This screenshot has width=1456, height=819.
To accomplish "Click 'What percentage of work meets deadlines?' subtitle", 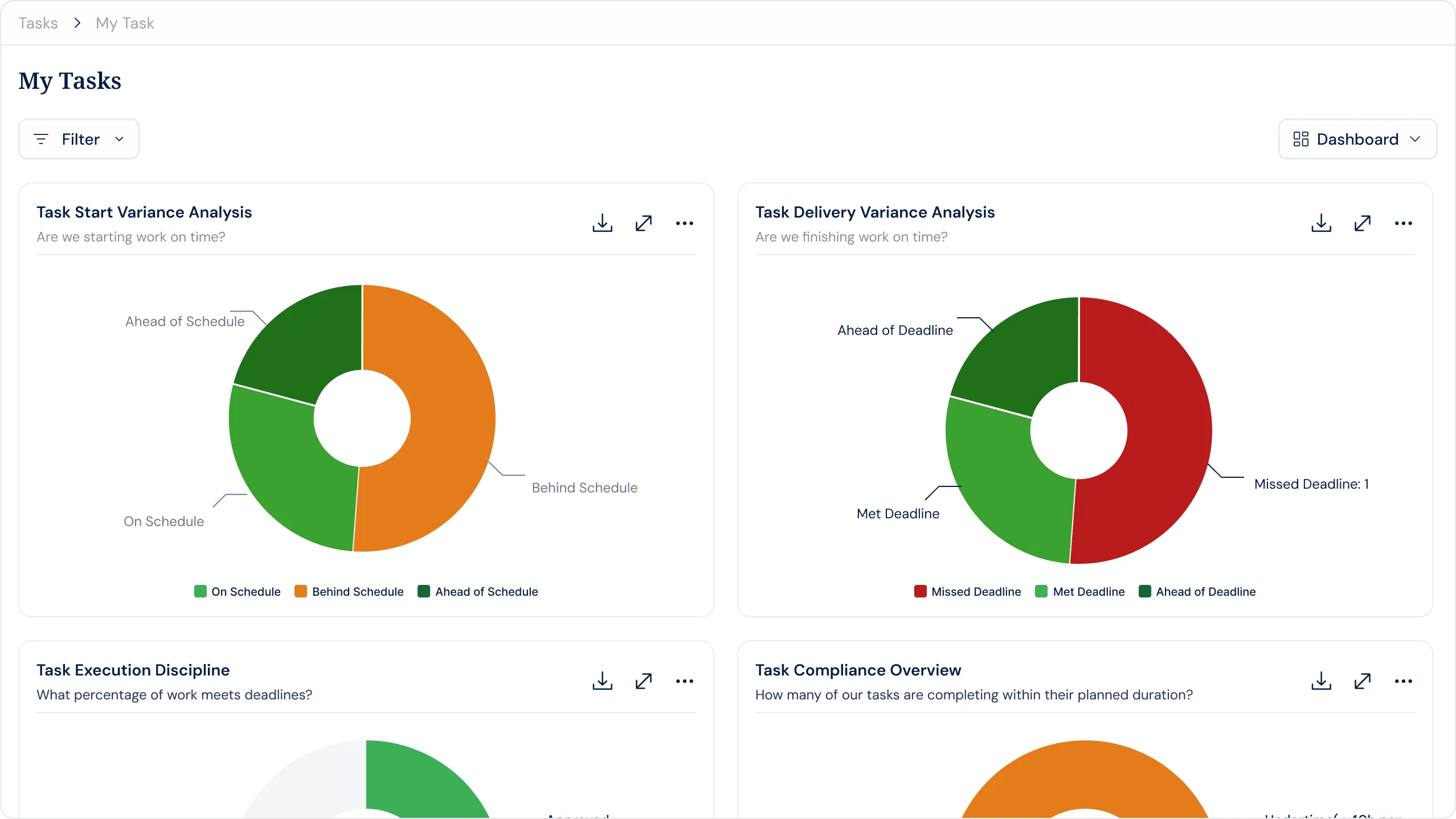I will pyautogui.click(x=174, y=695).
